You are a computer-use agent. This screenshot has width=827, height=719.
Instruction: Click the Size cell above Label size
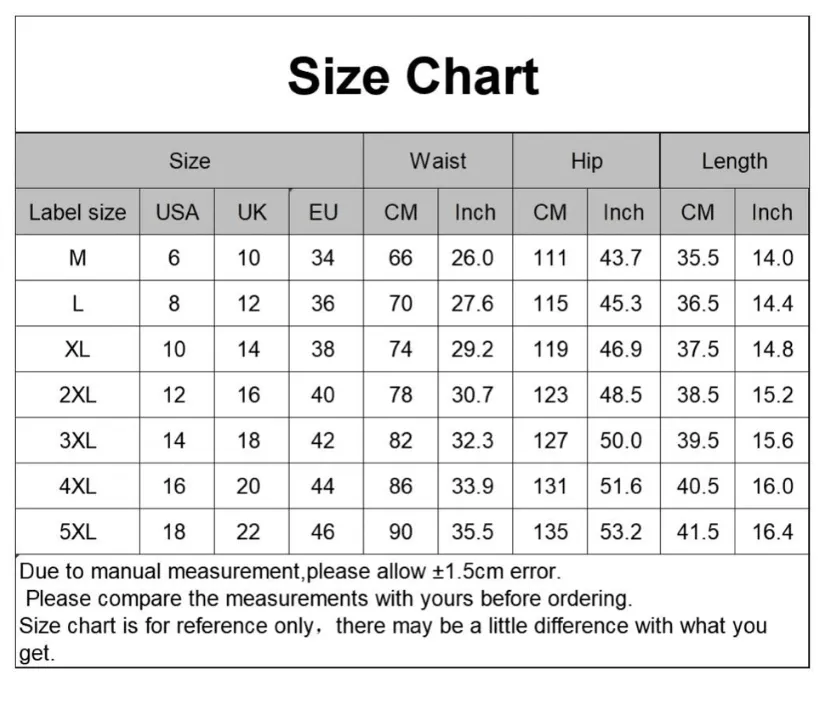(190, 161)
